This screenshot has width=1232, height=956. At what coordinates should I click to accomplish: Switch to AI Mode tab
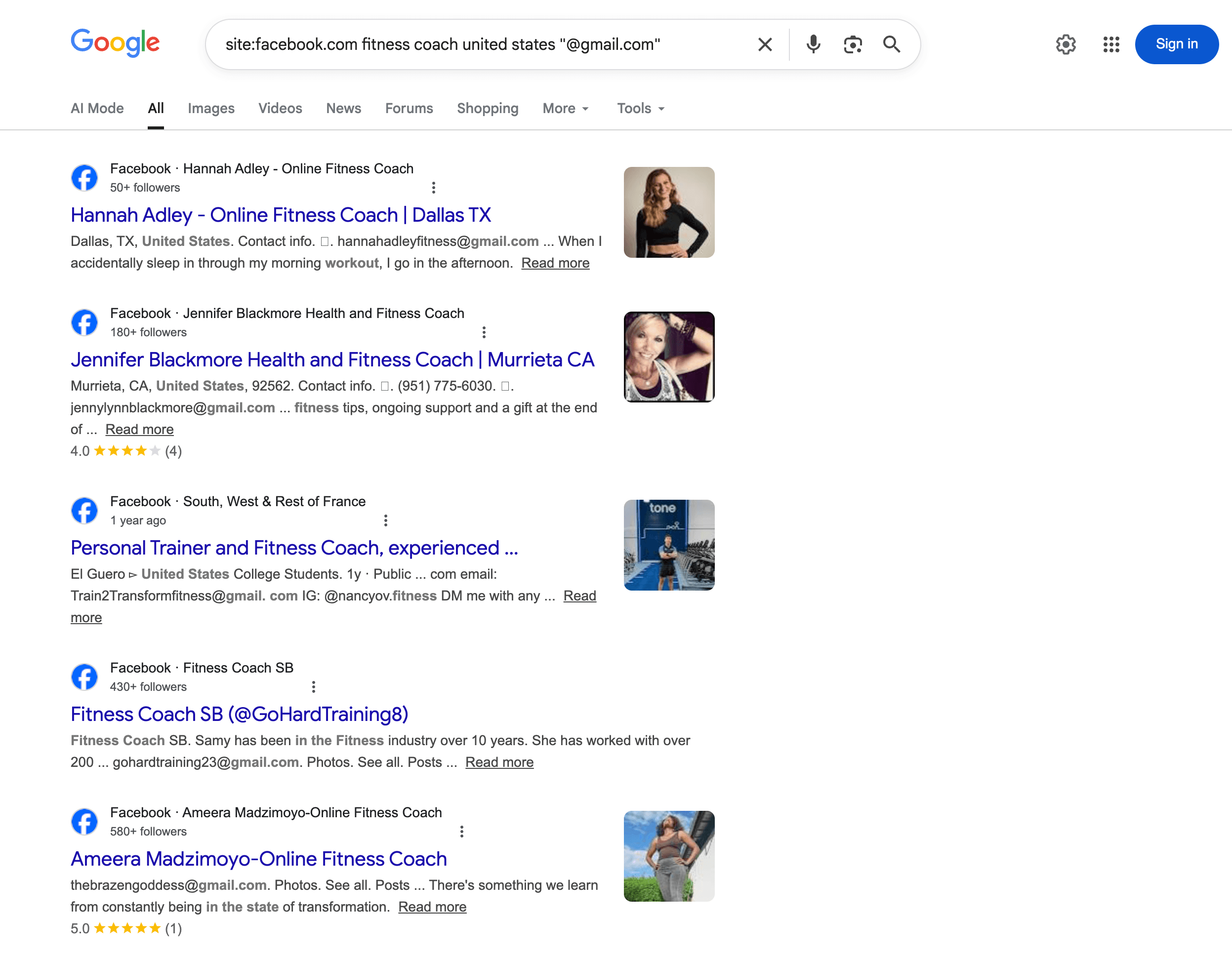[x=97, y=108]
